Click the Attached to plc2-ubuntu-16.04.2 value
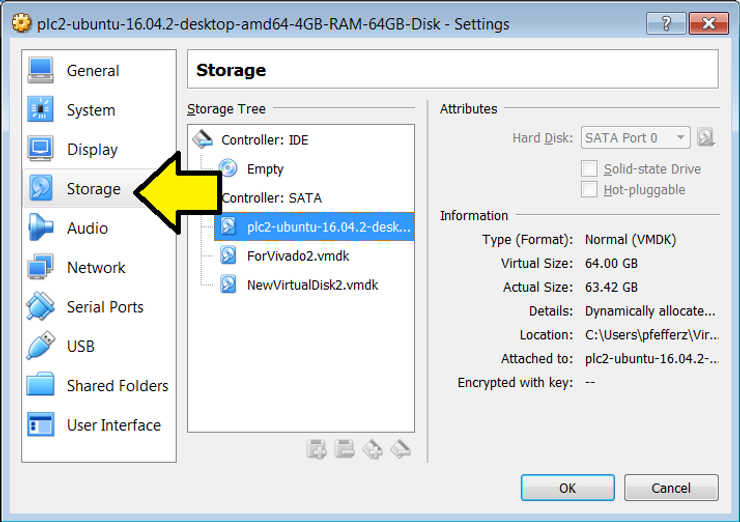740x522 pixels. coord(652,359)
